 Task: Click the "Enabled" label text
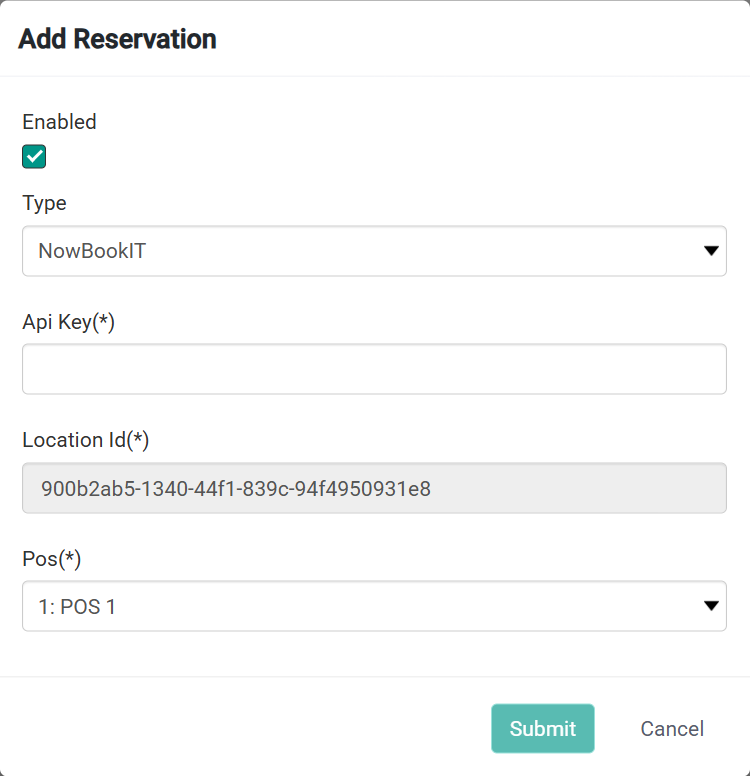point(59,122)
